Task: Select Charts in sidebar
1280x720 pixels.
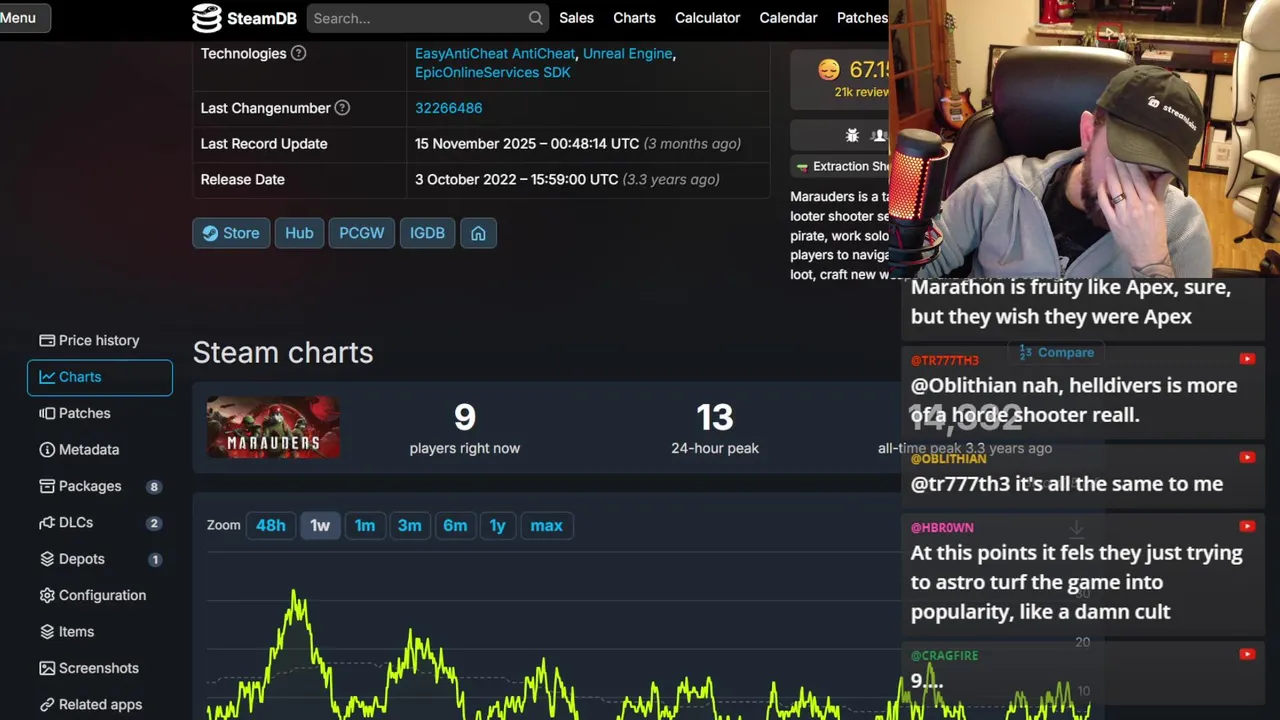Action: coord(99,377)
